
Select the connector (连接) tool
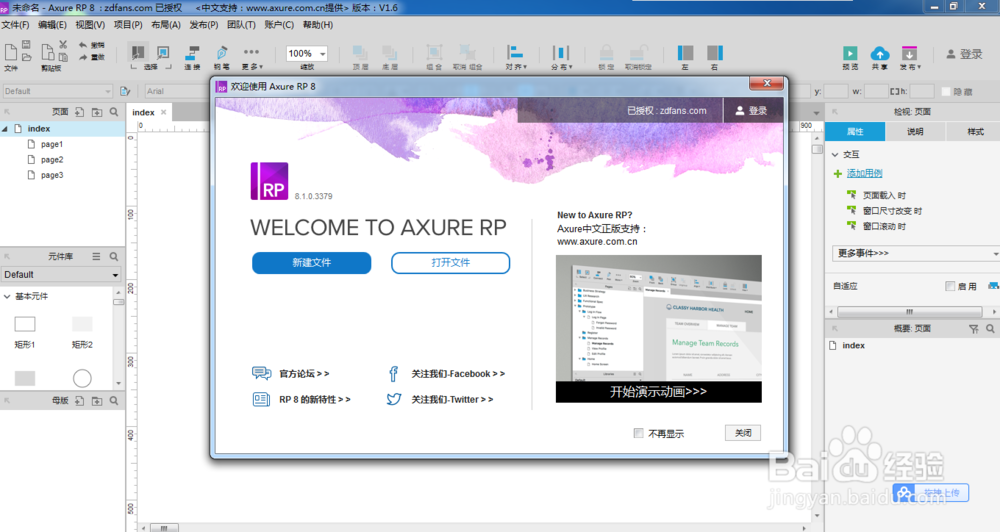192,53
